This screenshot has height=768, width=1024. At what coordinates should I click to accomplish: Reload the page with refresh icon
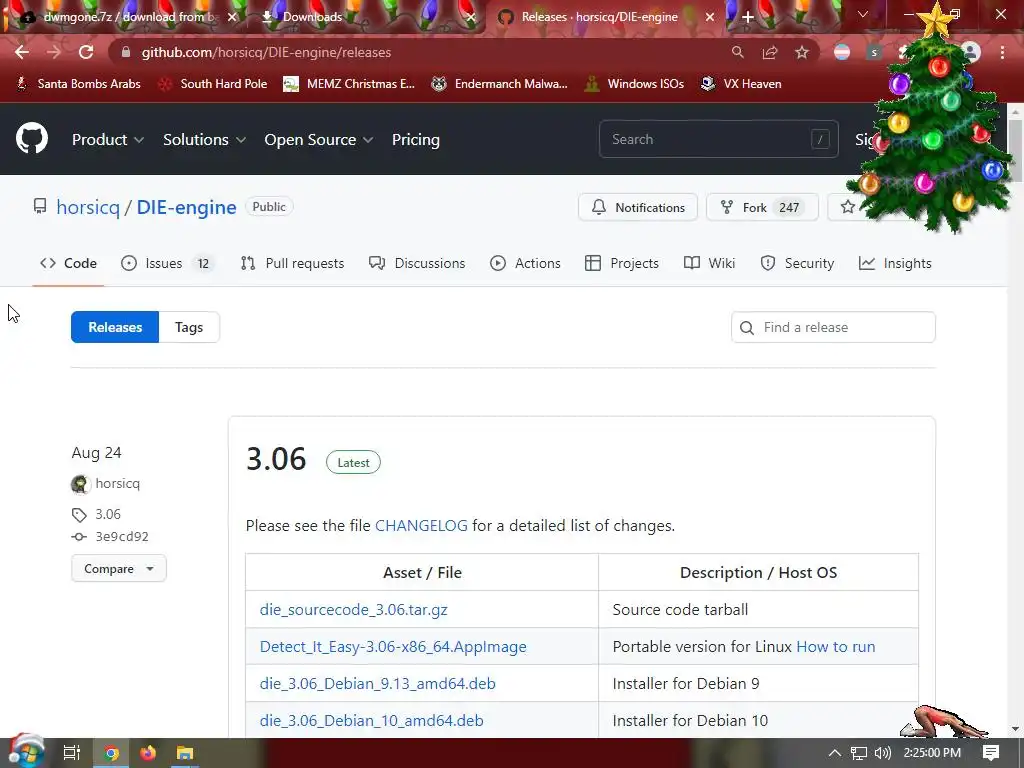pos(86,52)
